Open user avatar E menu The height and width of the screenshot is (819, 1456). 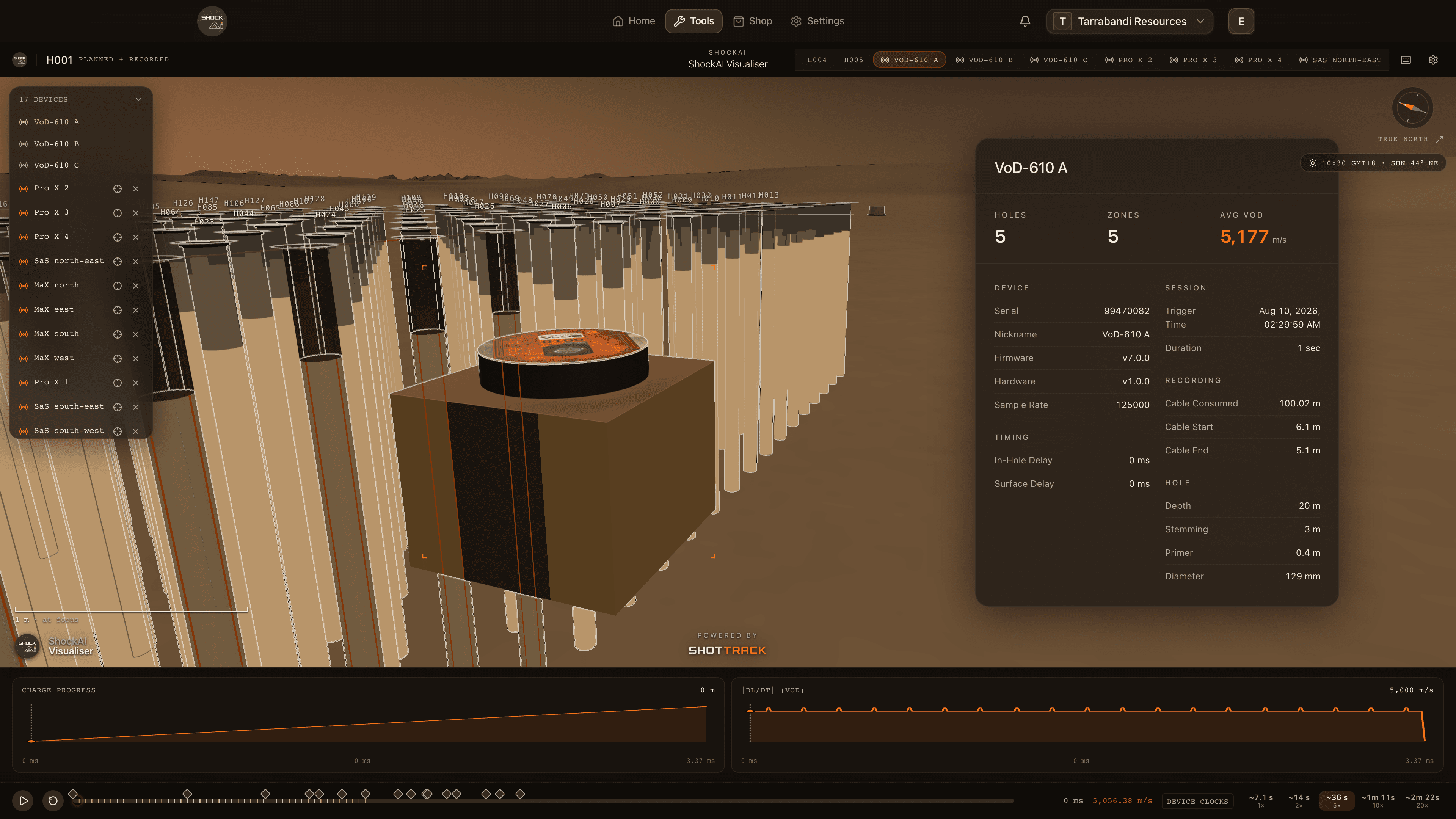coord(1241,21)
